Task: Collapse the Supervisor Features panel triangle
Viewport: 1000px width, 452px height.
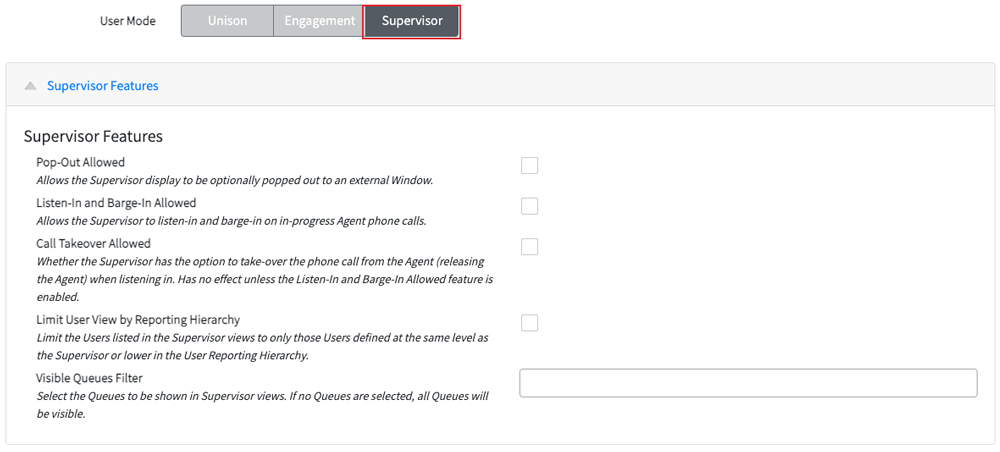Action: [30, 86]
